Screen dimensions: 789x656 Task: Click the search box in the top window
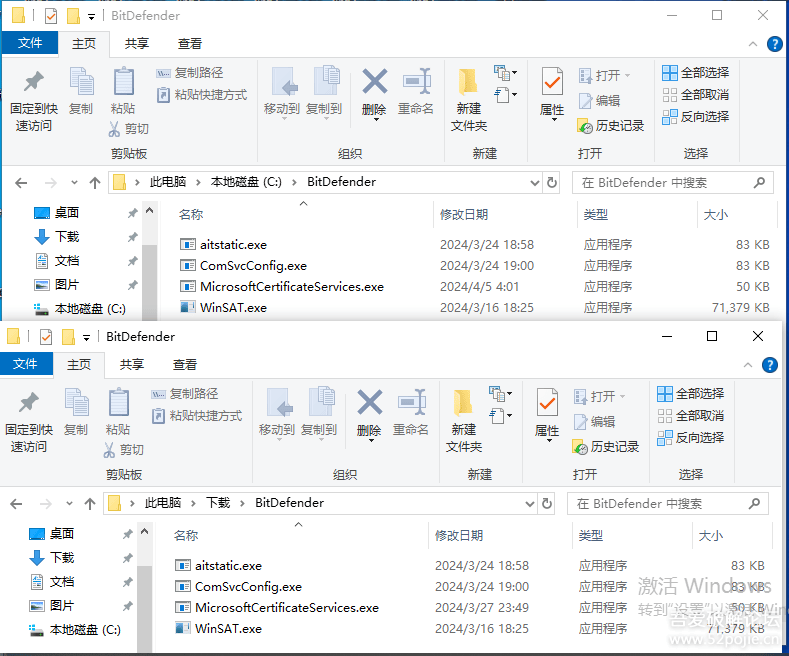pos(673,183)
